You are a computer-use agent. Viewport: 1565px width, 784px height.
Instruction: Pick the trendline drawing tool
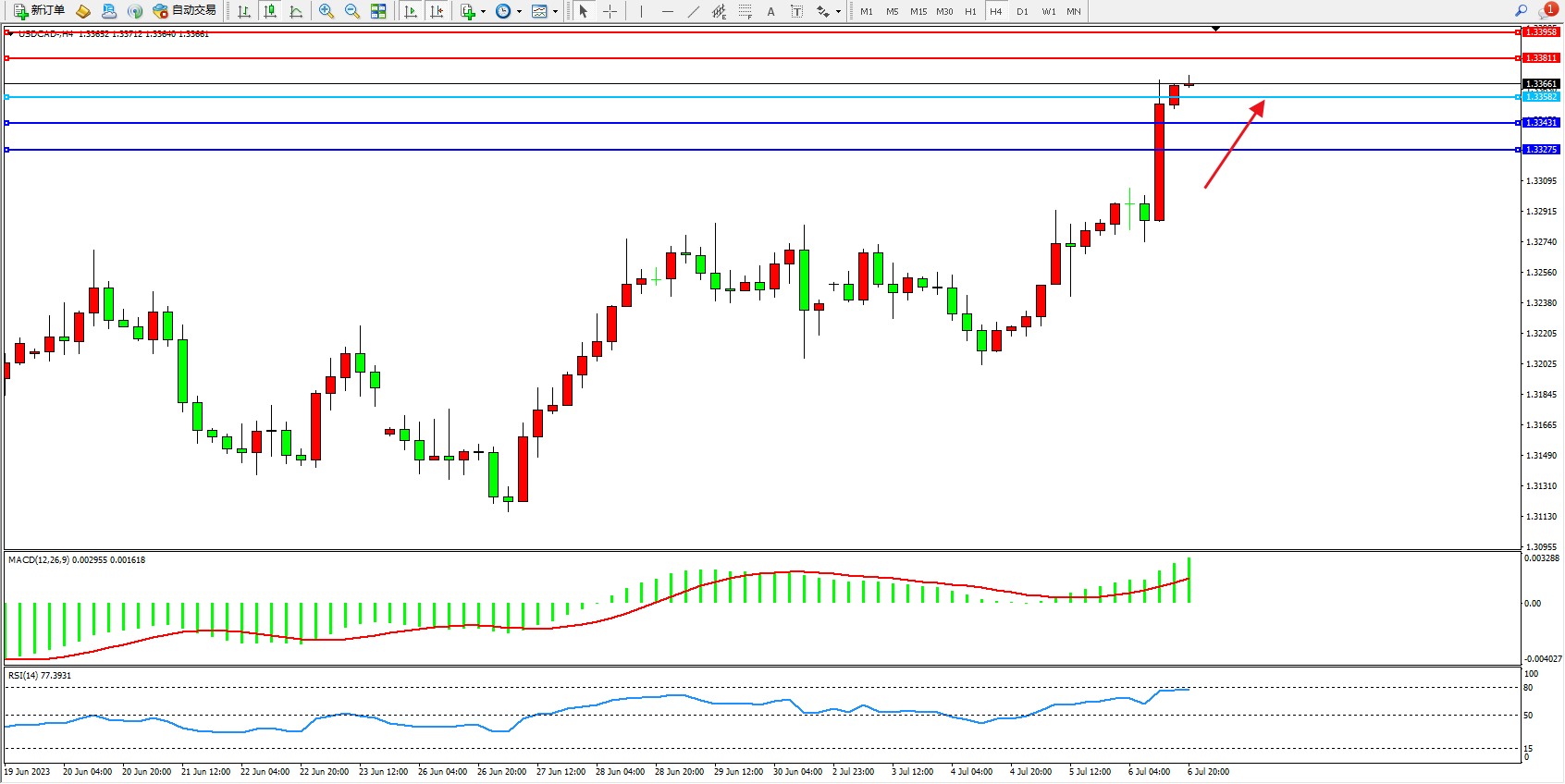pyautogui.click(x=694, y=11)
